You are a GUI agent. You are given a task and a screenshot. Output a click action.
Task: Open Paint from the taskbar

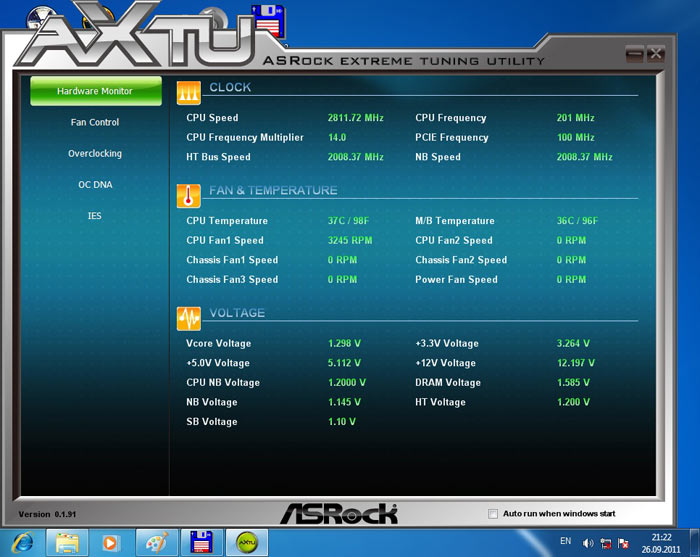(x=157, y=543)
